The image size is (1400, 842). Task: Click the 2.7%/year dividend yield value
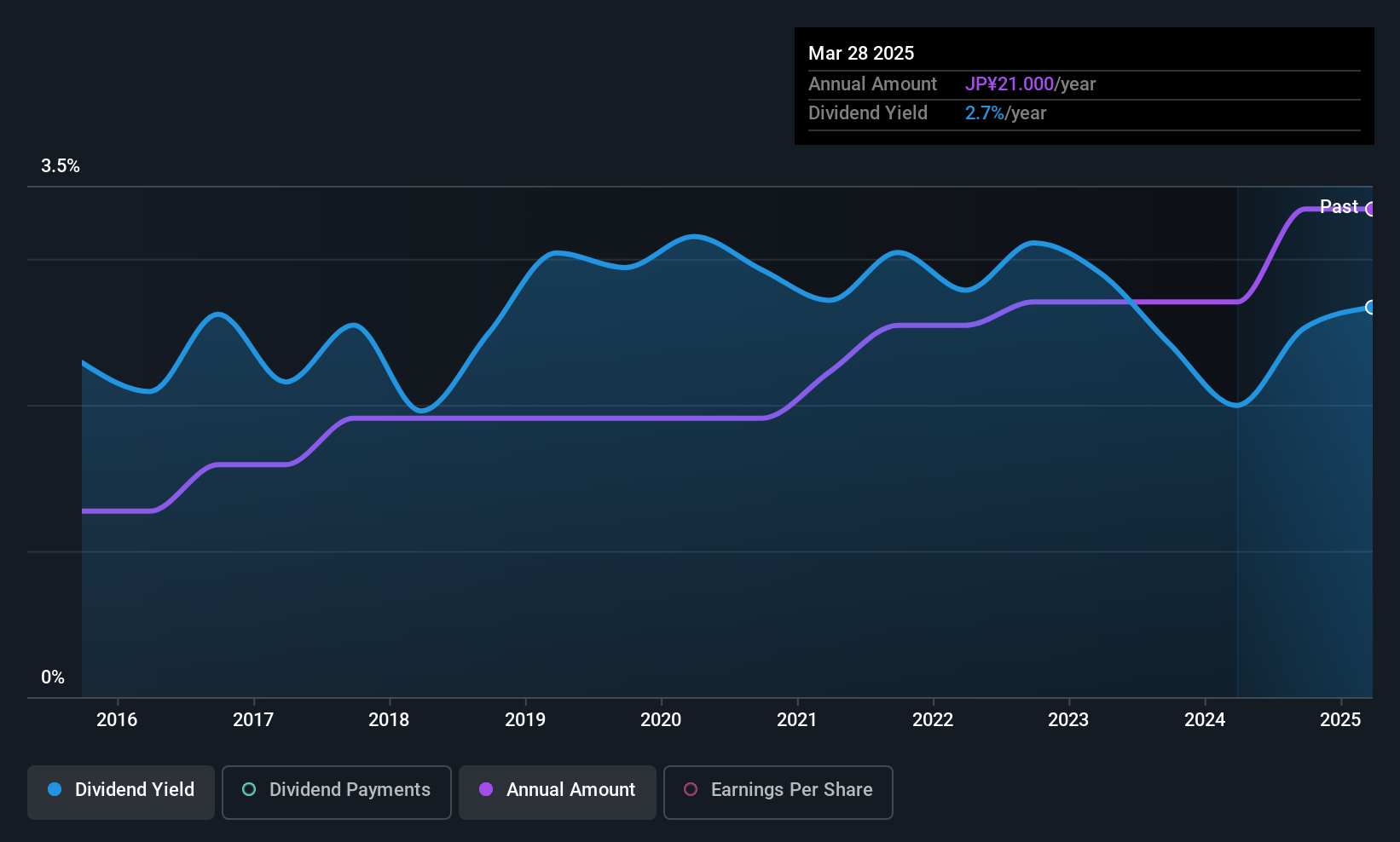[x=1005, y=113]
